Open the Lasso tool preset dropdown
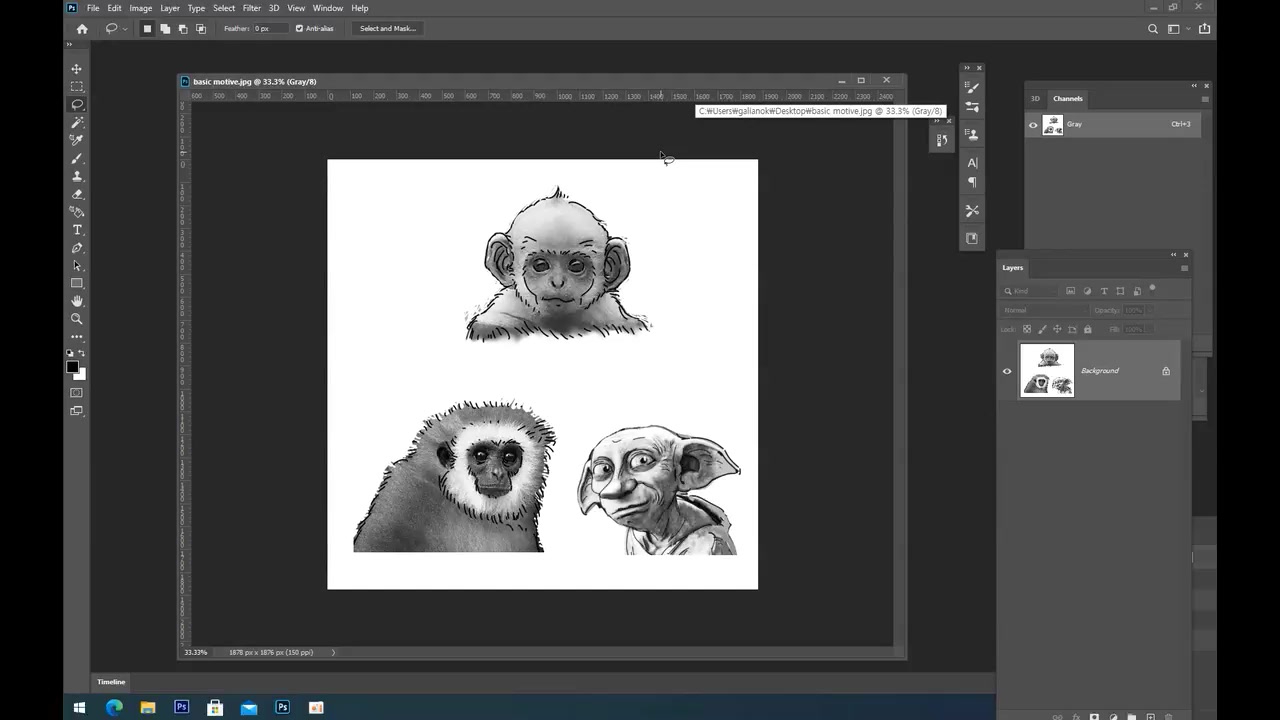The width and height of the screenshot is (1280, 720). click(x=124, y=29)
